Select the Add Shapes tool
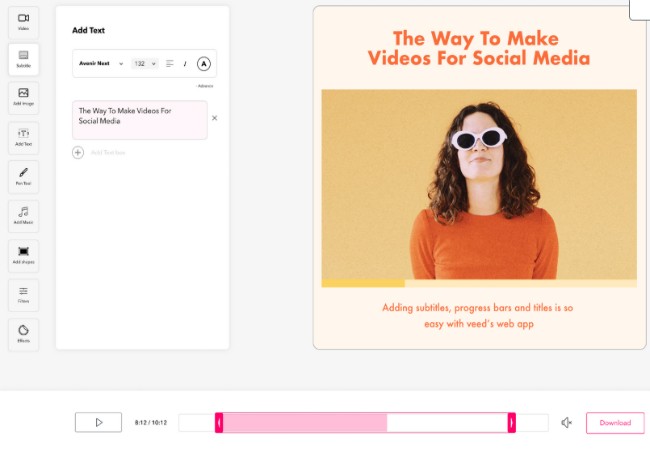The height and width of the screenshot is (450, 650). 23,254
